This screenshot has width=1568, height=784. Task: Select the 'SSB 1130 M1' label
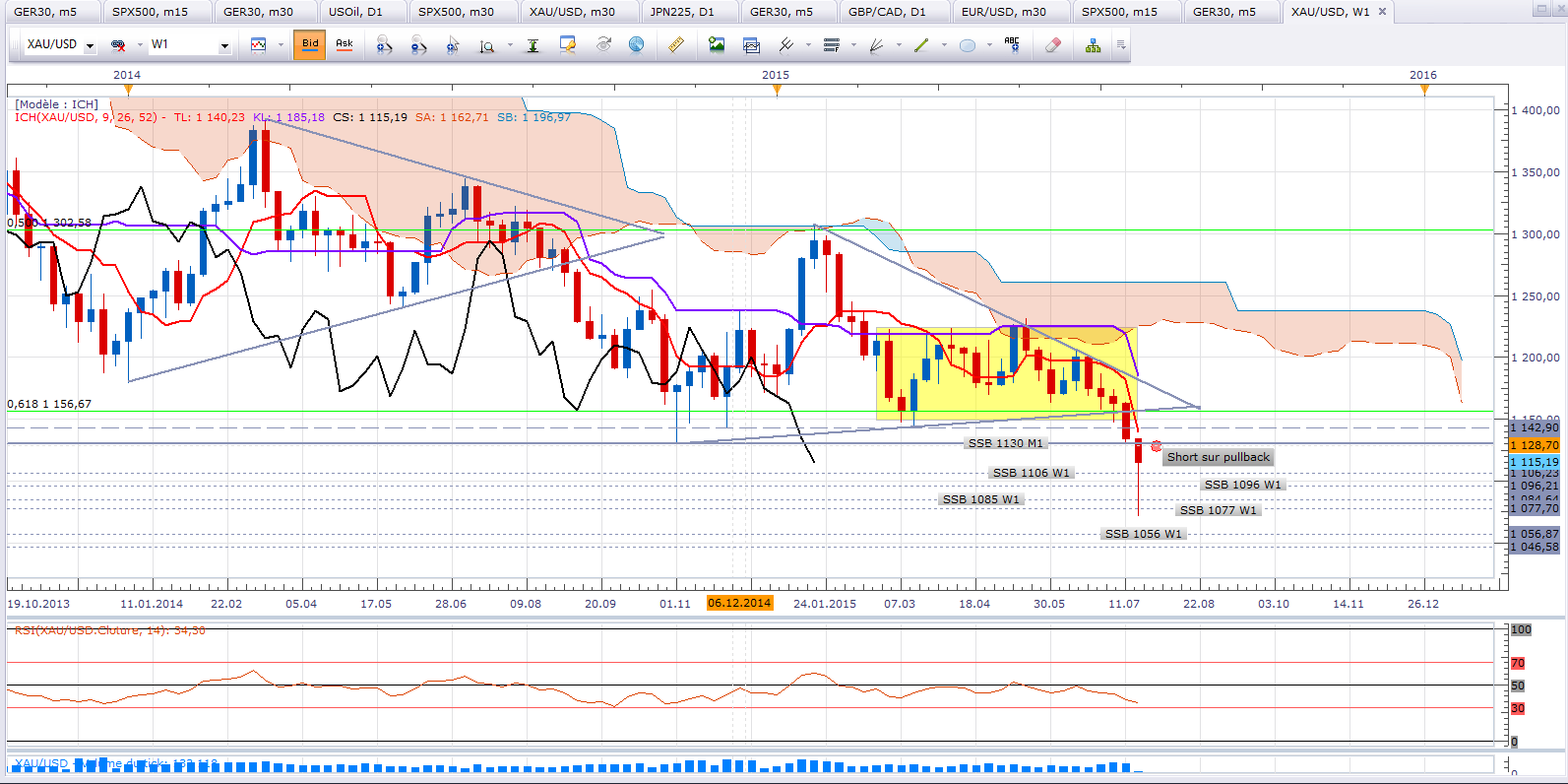click(x=1005, y=443)
